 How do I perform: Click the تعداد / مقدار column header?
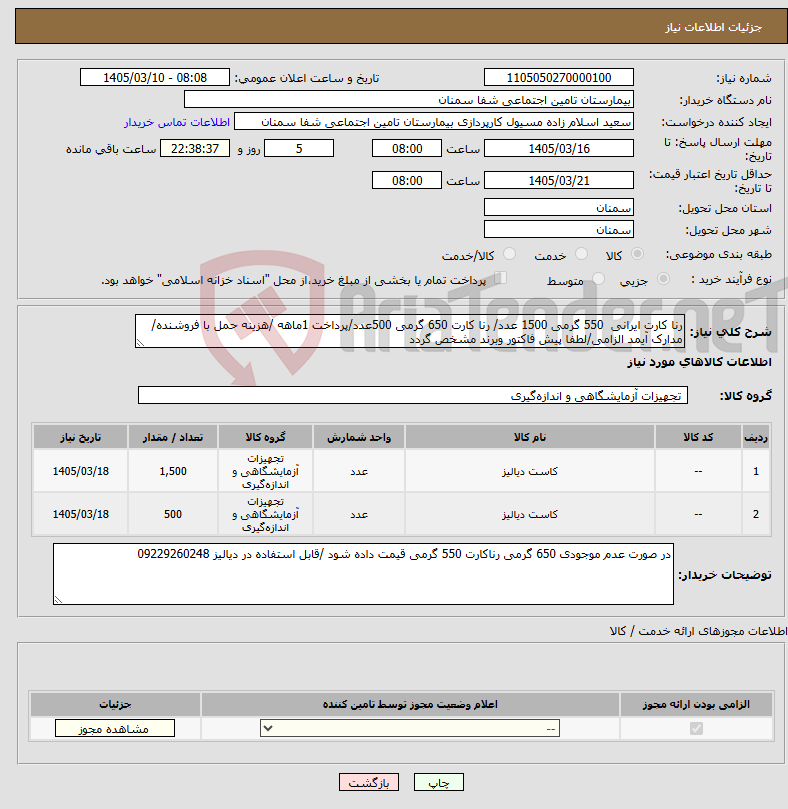coord(173,437)
